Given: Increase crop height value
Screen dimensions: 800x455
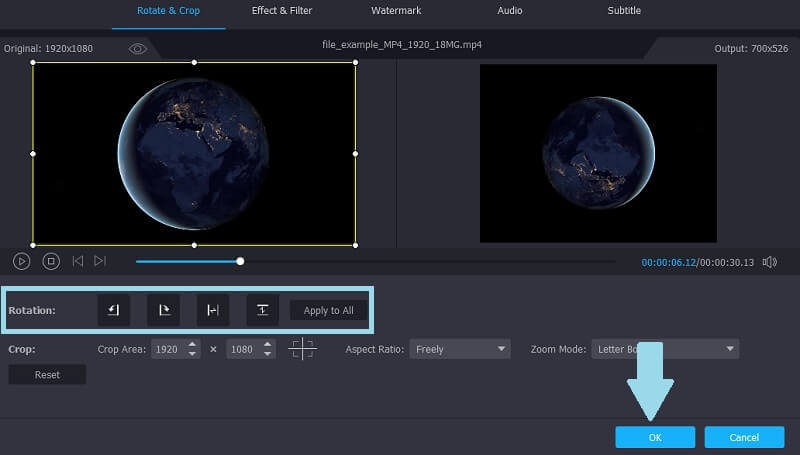Looking at the screenshot, I should click(x=268, y=344).
